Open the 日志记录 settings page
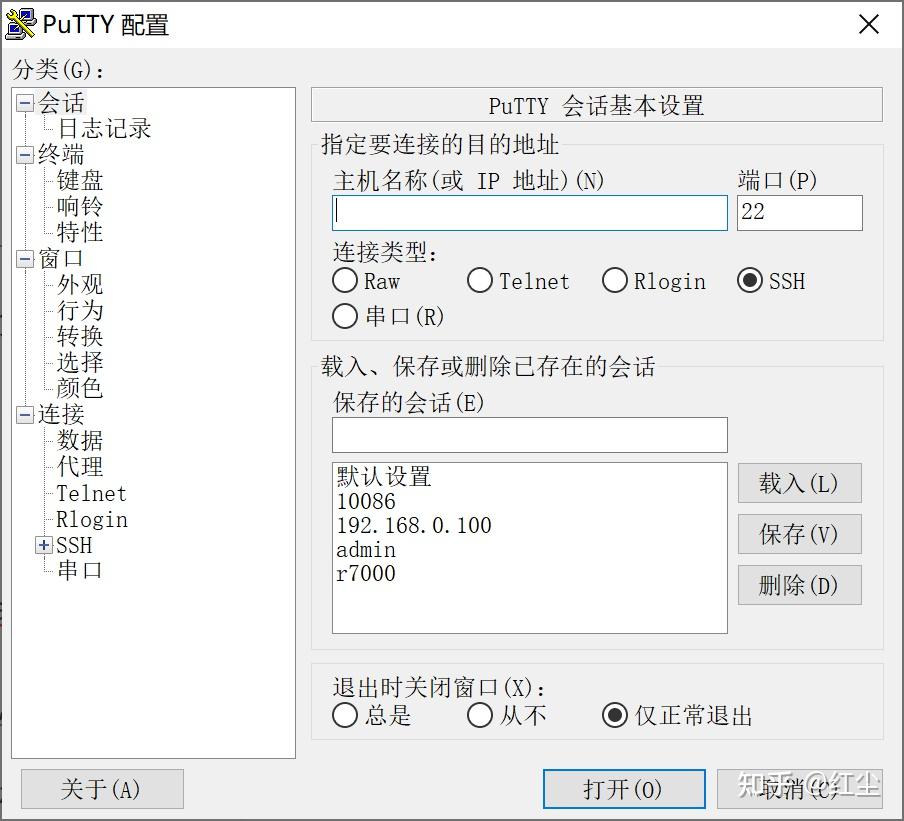The width and height of the screenshot is (904, 821). tap(103, 128)
